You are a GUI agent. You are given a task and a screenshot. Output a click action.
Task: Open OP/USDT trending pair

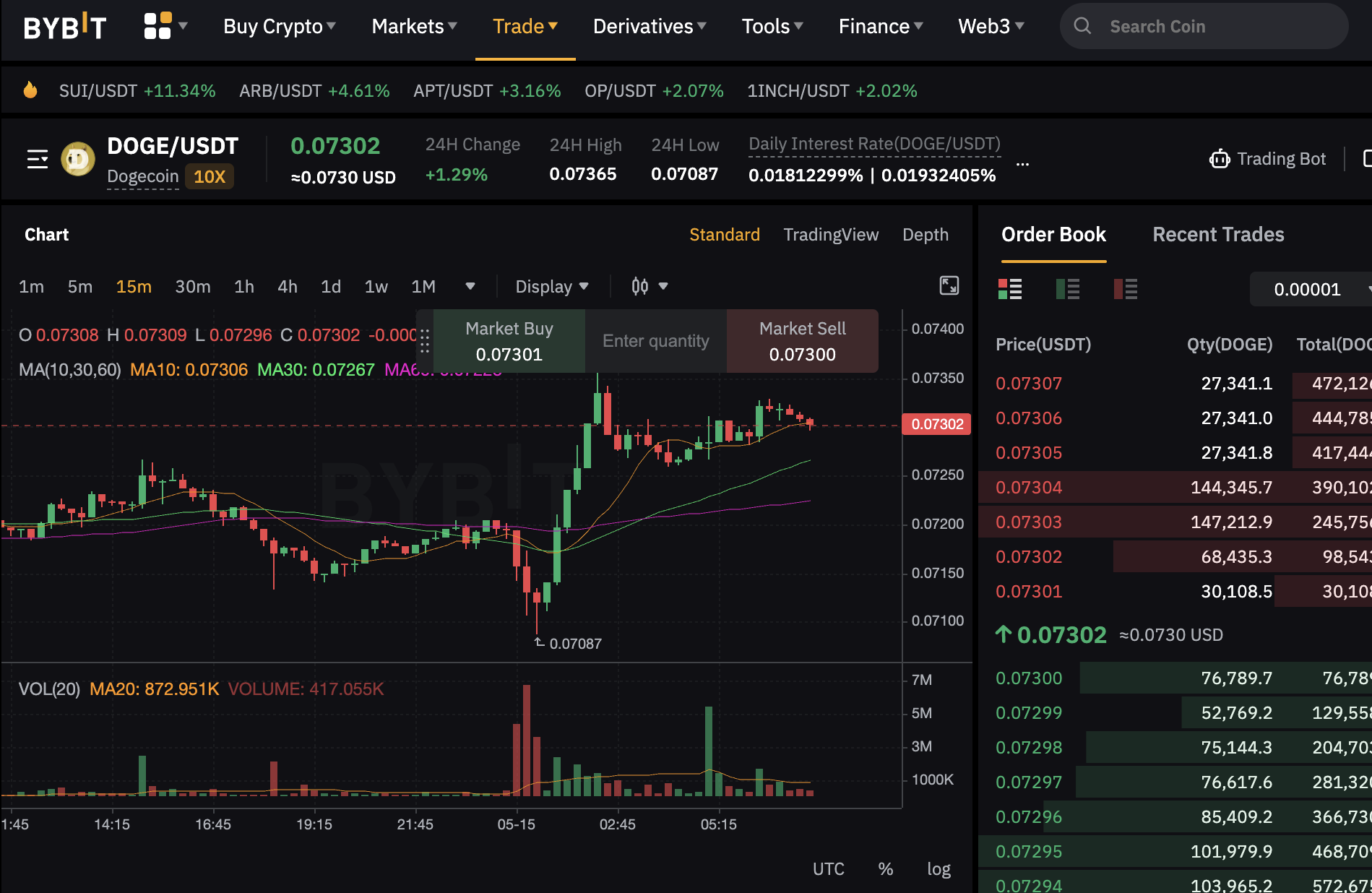click(x=654, y=91)
